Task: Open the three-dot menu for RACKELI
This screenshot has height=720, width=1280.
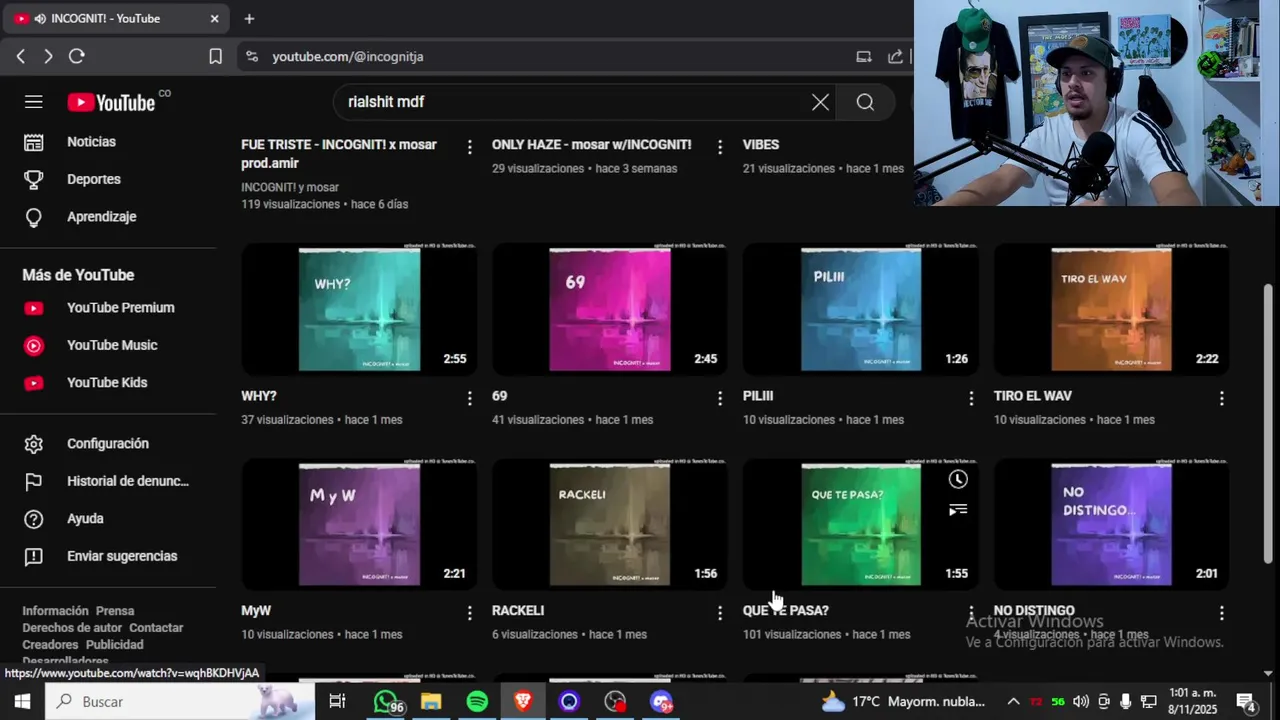Action: click(720, 613)
